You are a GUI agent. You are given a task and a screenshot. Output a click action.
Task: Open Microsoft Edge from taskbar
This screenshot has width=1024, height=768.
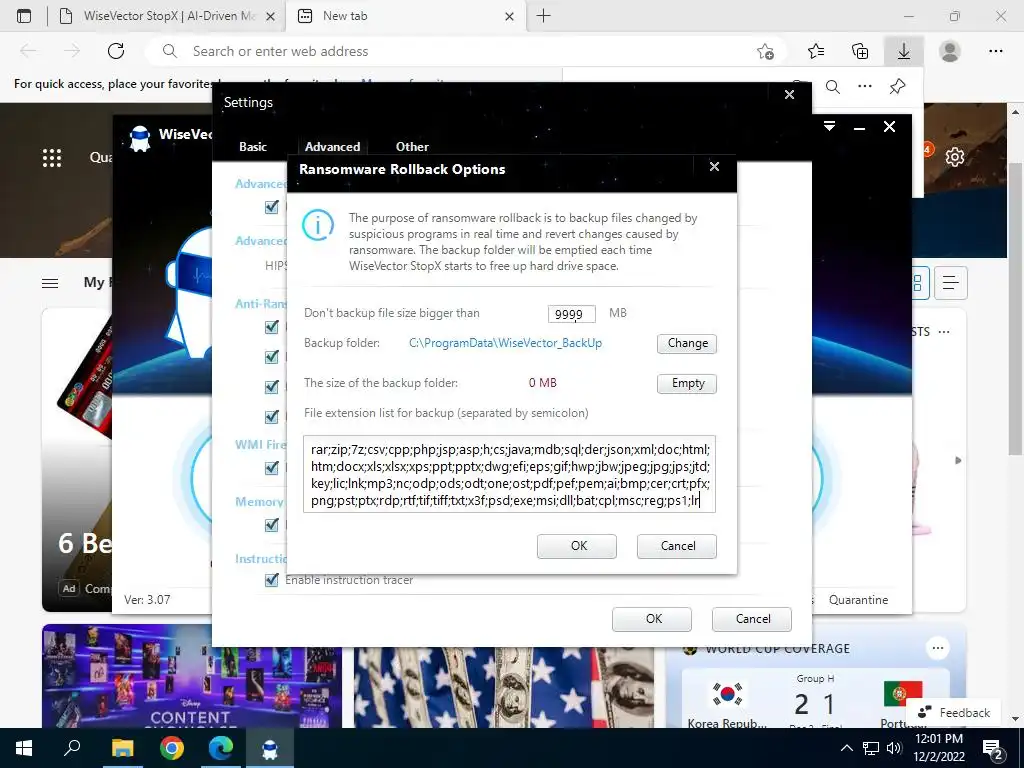pyautogui.click(x=221, y=748)
